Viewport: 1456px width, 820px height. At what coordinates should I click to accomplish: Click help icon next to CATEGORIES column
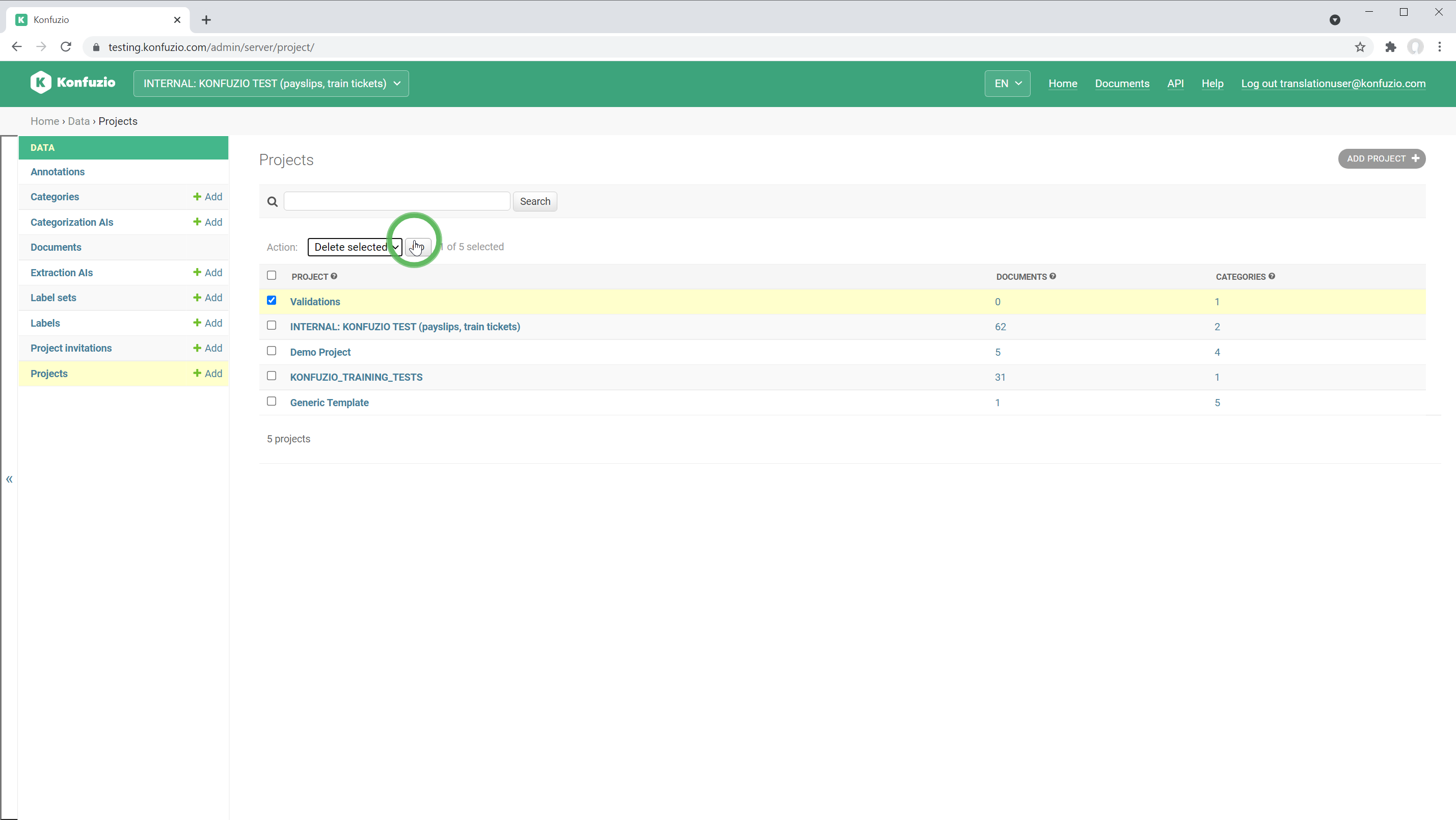1272,276
